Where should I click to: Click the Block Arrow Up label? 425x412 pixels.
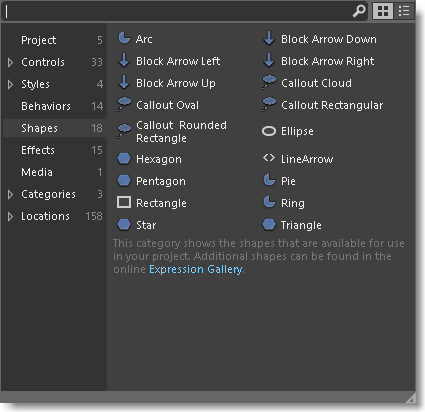(x=176, y=83)
